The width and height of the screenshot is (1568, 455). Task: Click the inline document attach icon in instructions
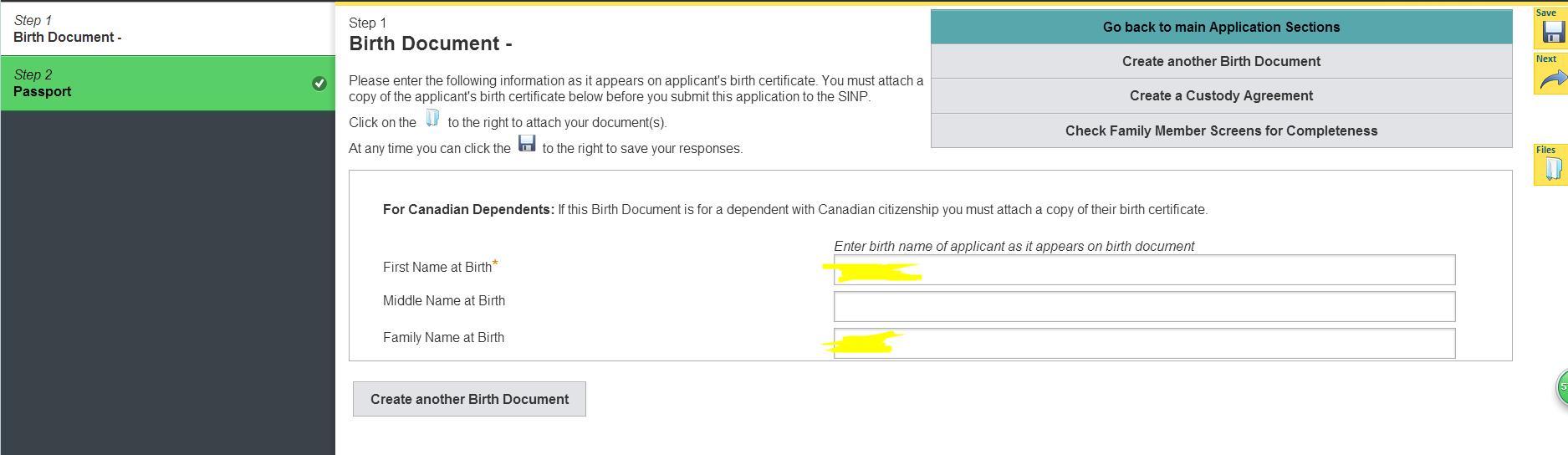point(432,119)
